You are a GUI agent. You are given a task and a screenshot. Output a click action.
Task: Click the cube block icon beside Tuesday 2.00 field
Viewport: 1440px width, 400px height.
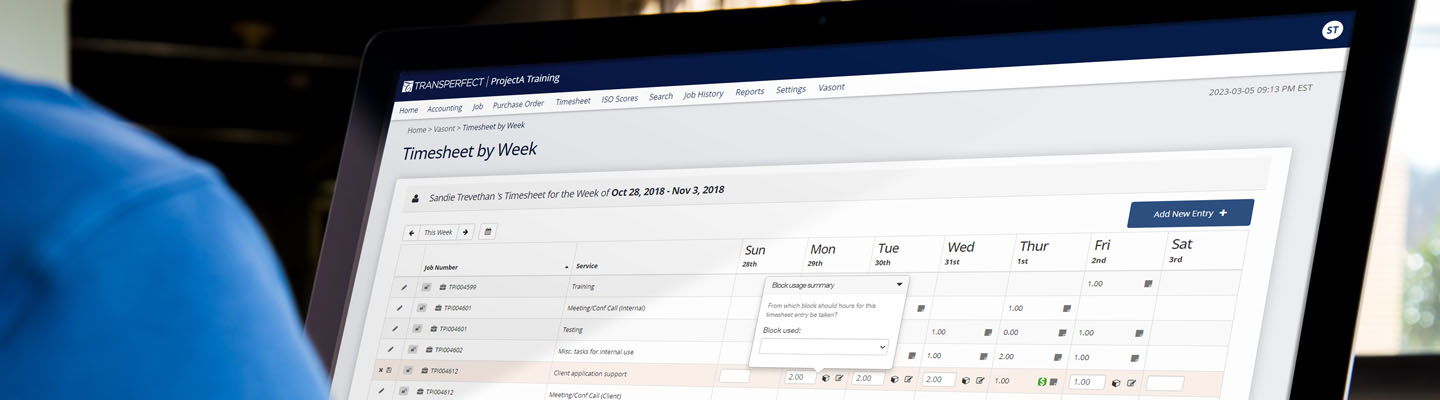click(894, 380)
